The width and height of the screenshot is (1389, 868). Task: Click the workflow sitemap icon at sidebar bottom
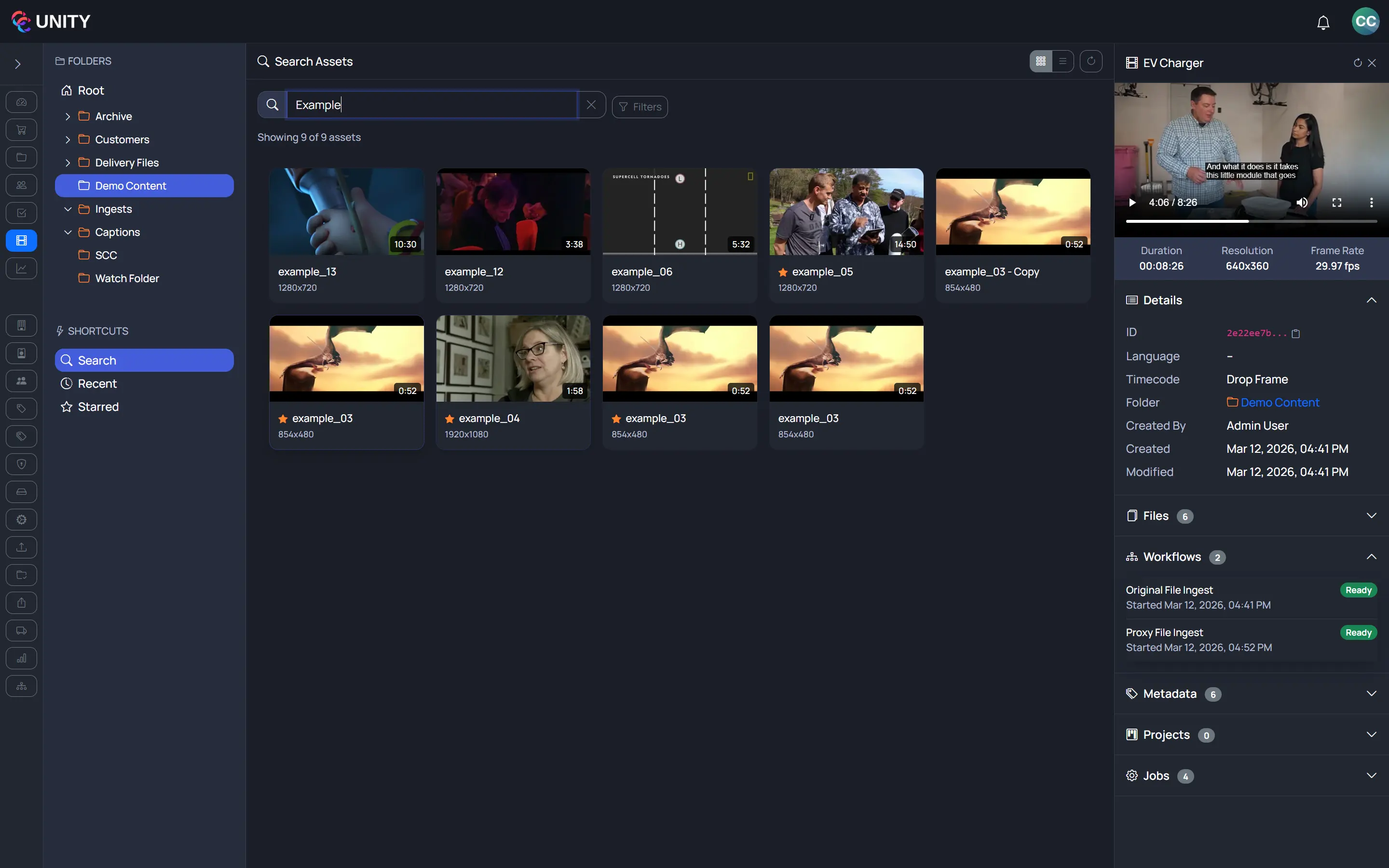click(21, 686)
